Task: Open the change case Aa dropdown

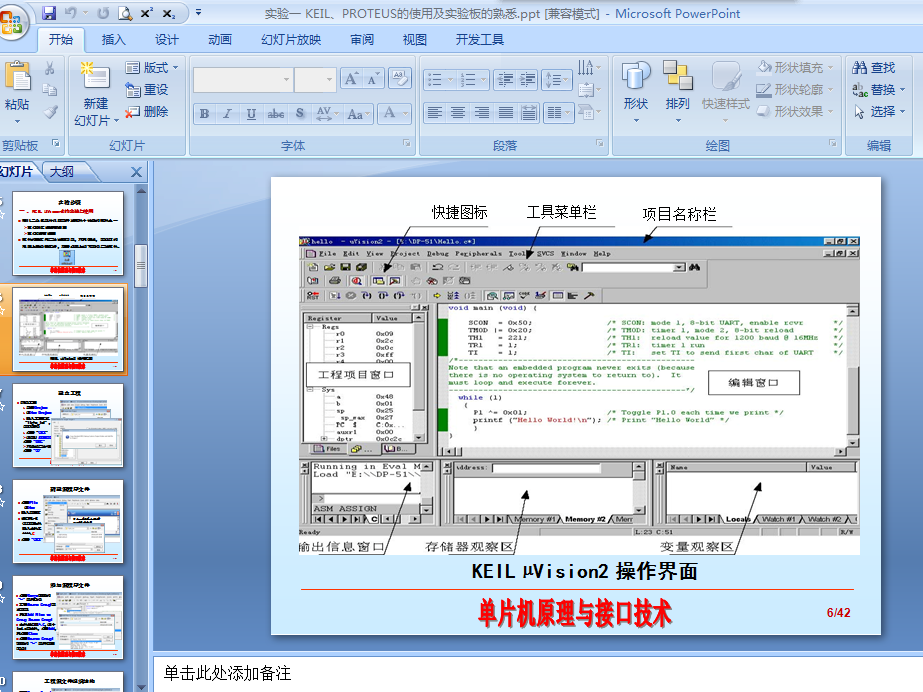Action: pos(359,114)
